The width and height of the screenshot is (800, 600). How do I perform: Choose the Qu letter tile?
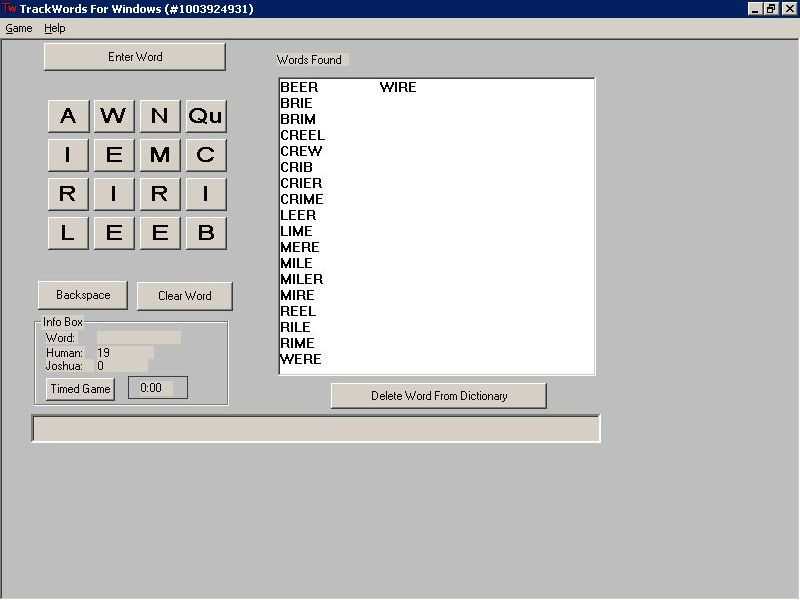[205, 116]
